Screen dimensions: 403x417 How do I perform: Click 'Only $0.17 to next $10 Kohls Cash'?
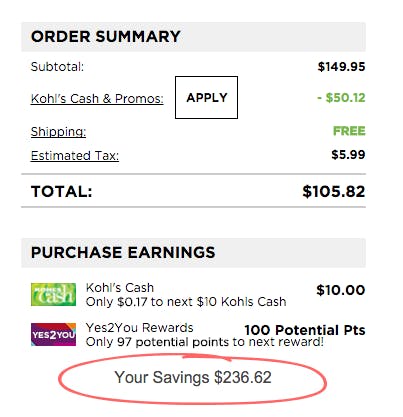click(186, 302)
